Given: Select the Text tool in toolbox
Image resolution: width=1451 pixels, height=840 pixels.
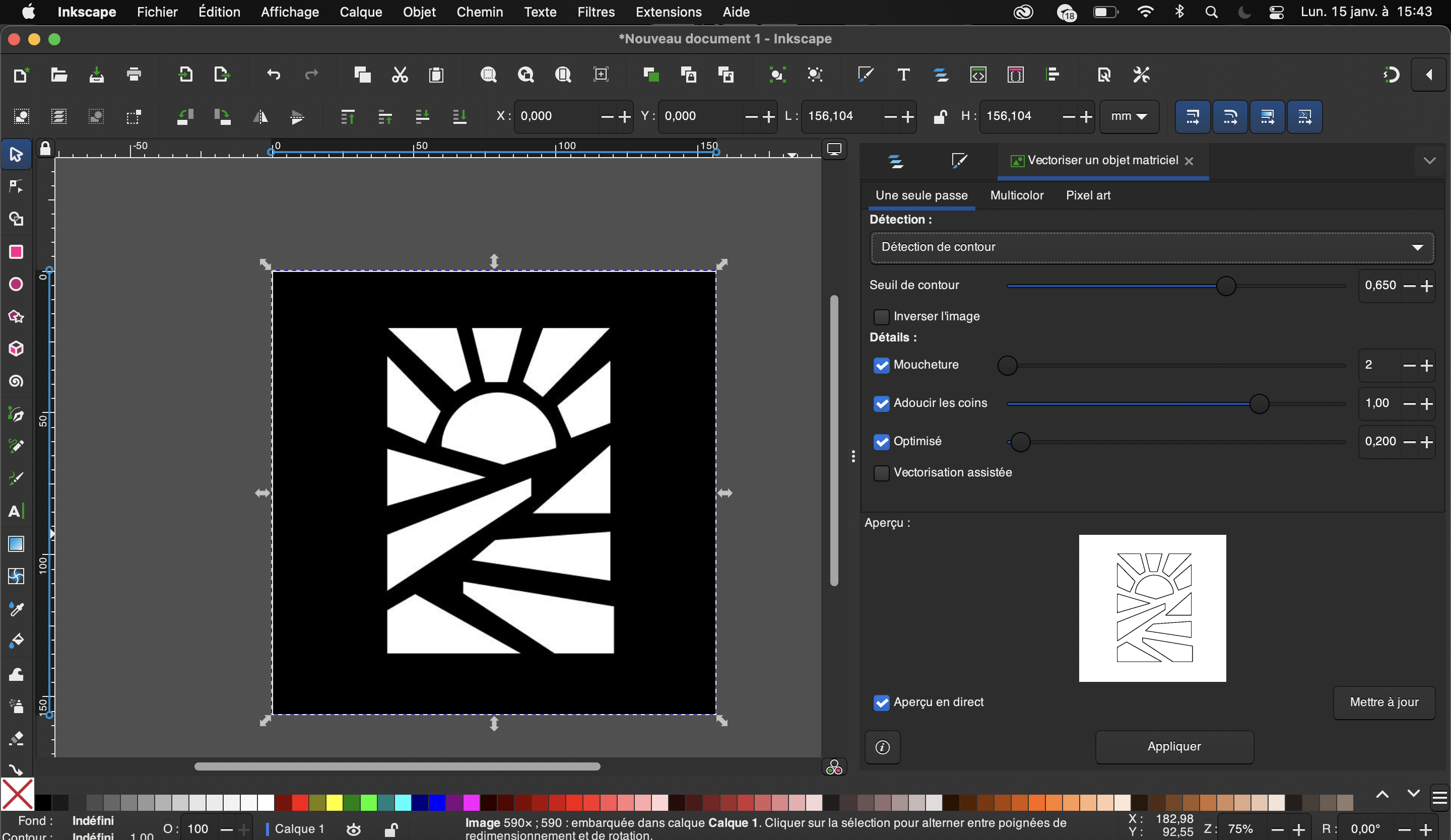Looking at the screenshot, I should (x=16, y=511).
